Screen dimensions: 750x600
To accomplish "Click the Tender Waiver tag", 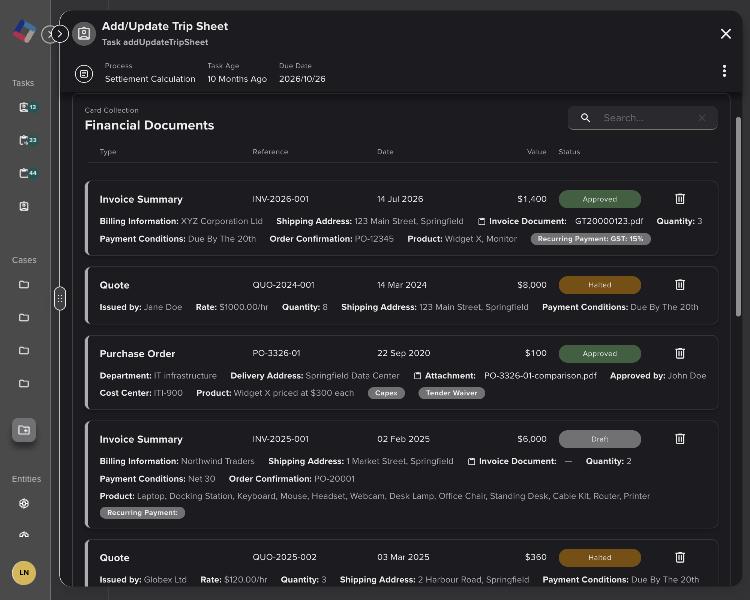I will tap(451, 393).
